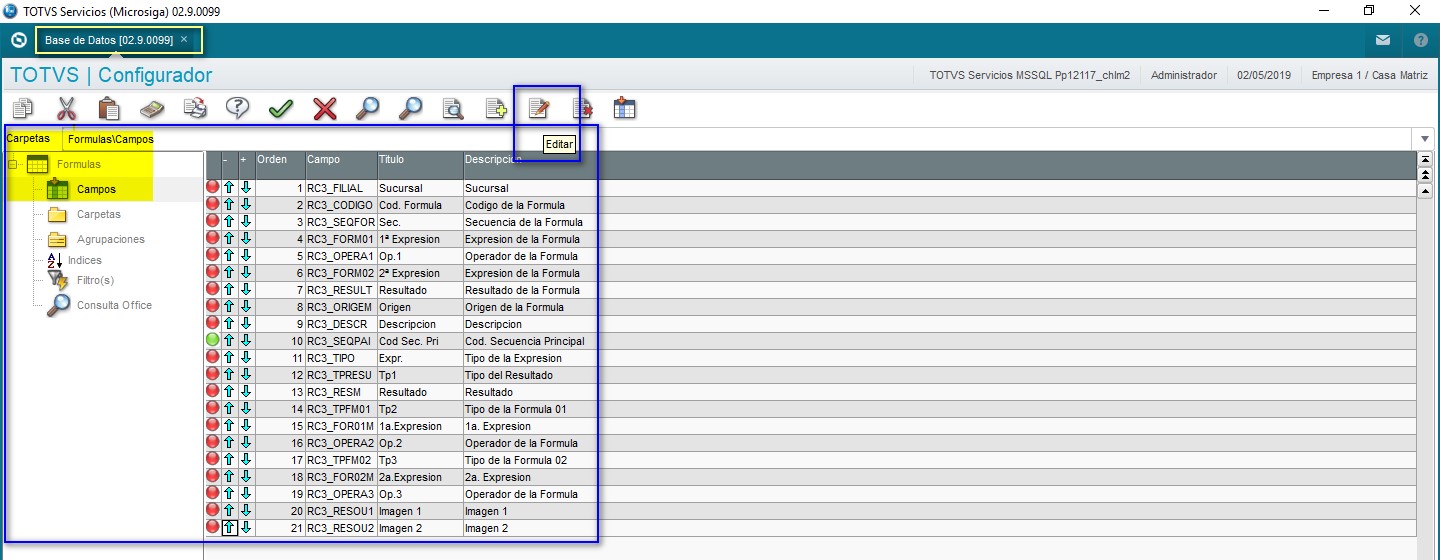The width and height of the screenshot is (1440, 560).
Task: Open Carpetas in the tree
Action: (98, 214)
